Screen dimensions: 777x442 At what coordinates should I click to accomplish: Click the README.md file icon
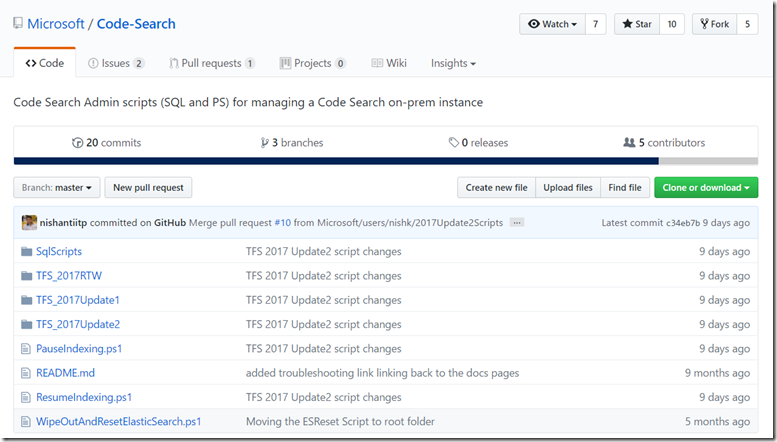click(x=26, y=373)
